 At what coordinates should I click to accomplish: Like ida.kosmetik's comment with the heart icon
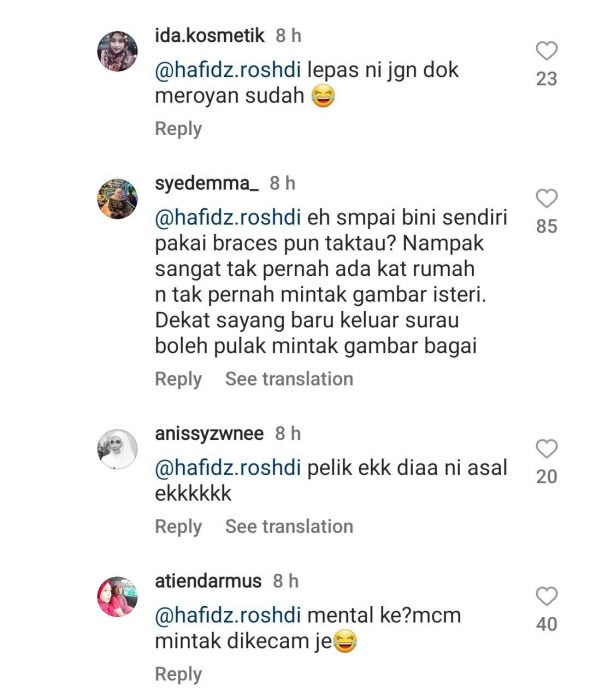click(547, 50)
